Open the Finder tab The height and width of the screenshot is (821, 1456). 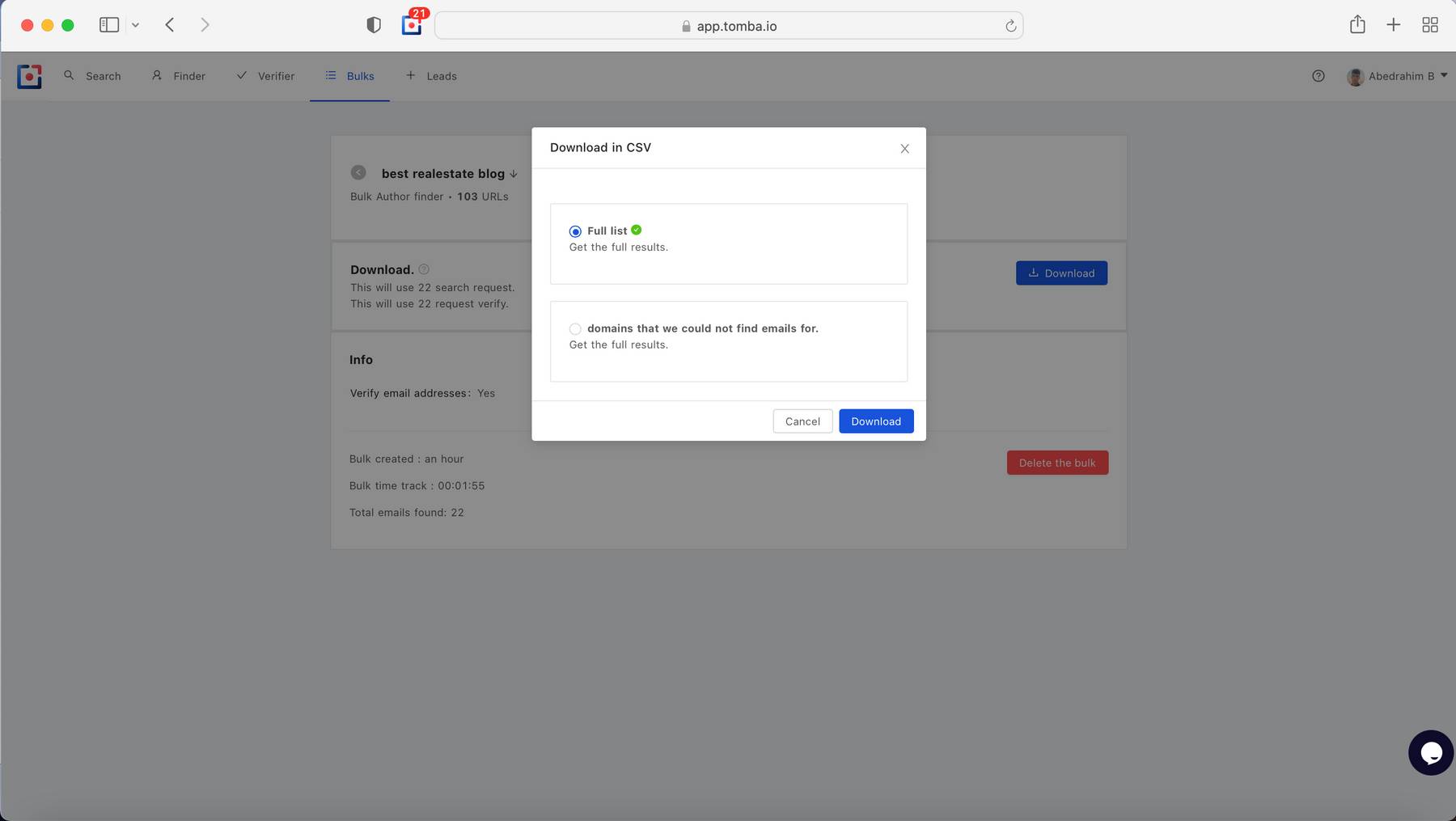[x=179, y=76]
